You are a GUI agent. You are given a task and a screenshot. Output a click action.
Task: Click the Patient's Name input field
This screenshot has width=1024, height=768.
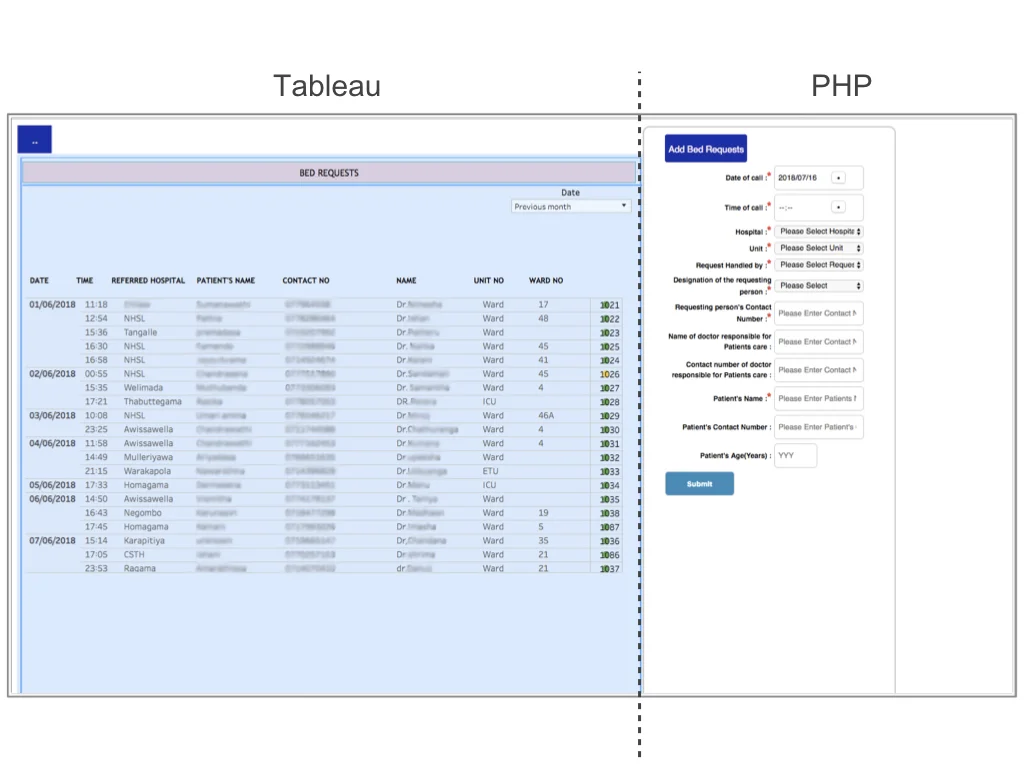pos(818,398)
